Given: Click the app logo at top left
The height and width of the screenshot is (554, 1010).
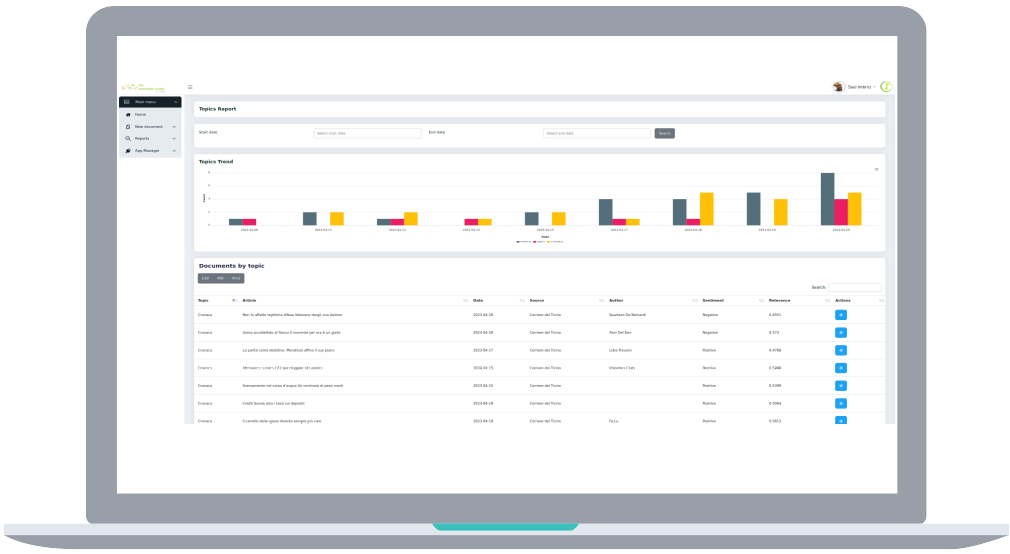Looking at the screenshot, I should [143, 87].
